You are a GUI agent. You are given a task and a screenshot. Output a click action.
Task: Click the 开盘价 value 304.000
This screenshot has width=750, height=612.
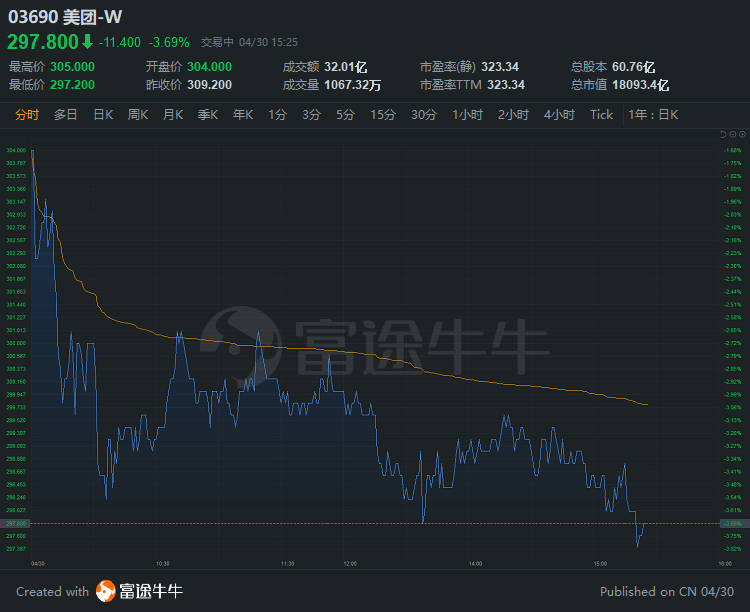click(210, 67)
